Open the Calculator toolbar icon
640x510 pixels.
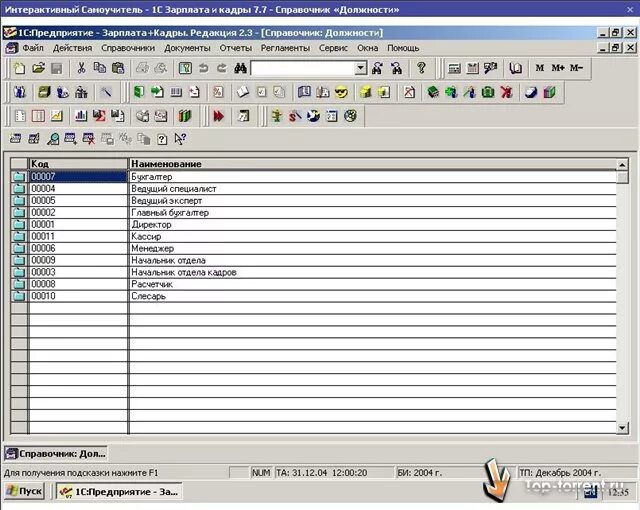(454, 68)
